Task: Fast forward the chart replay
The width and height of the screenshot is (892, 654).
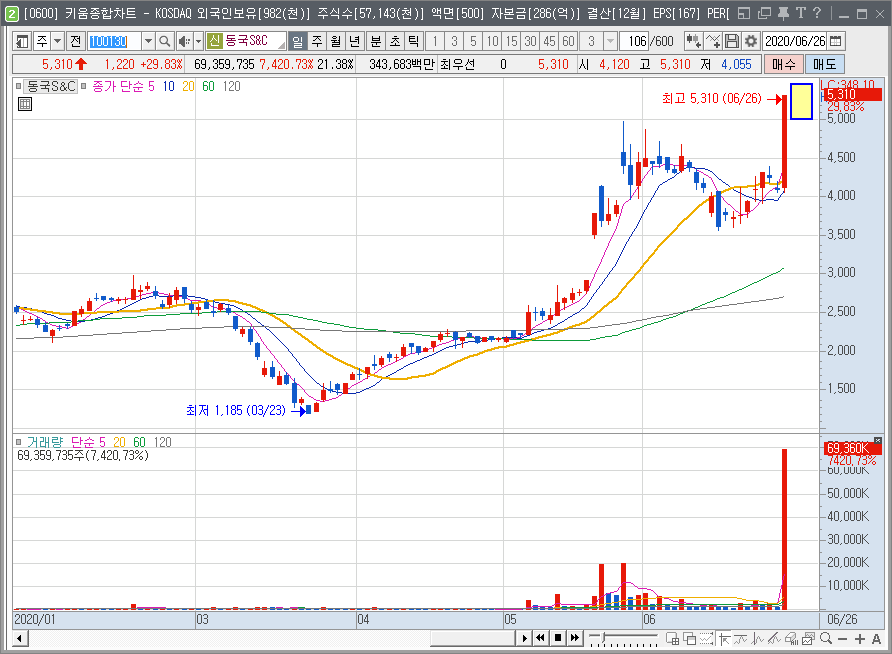Action: 575,638
